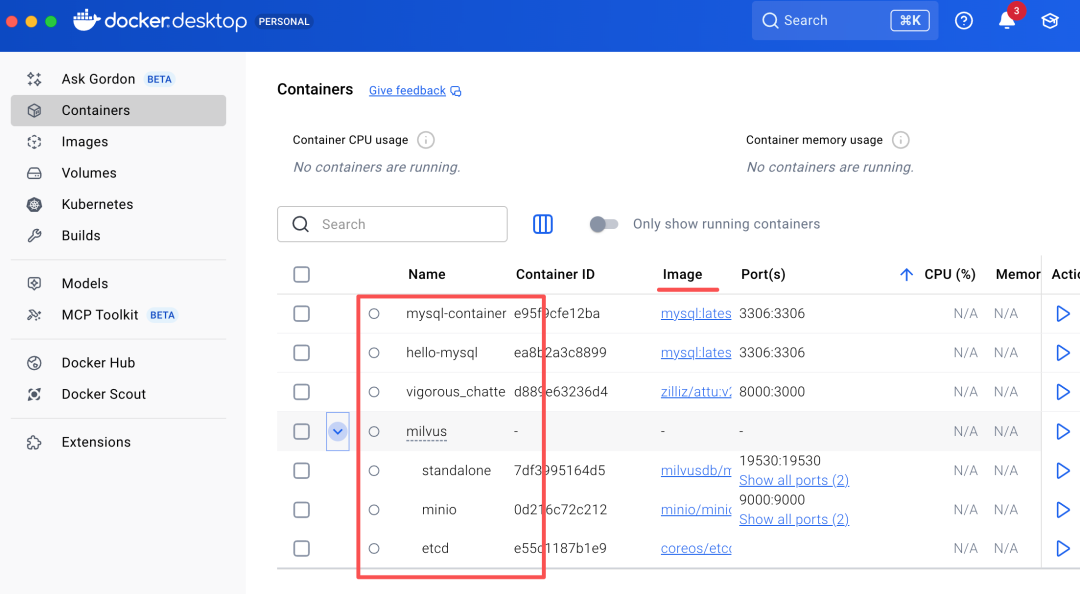
Task: Open Volumes in the sidebar menu
Action: (x=118, y=173)
